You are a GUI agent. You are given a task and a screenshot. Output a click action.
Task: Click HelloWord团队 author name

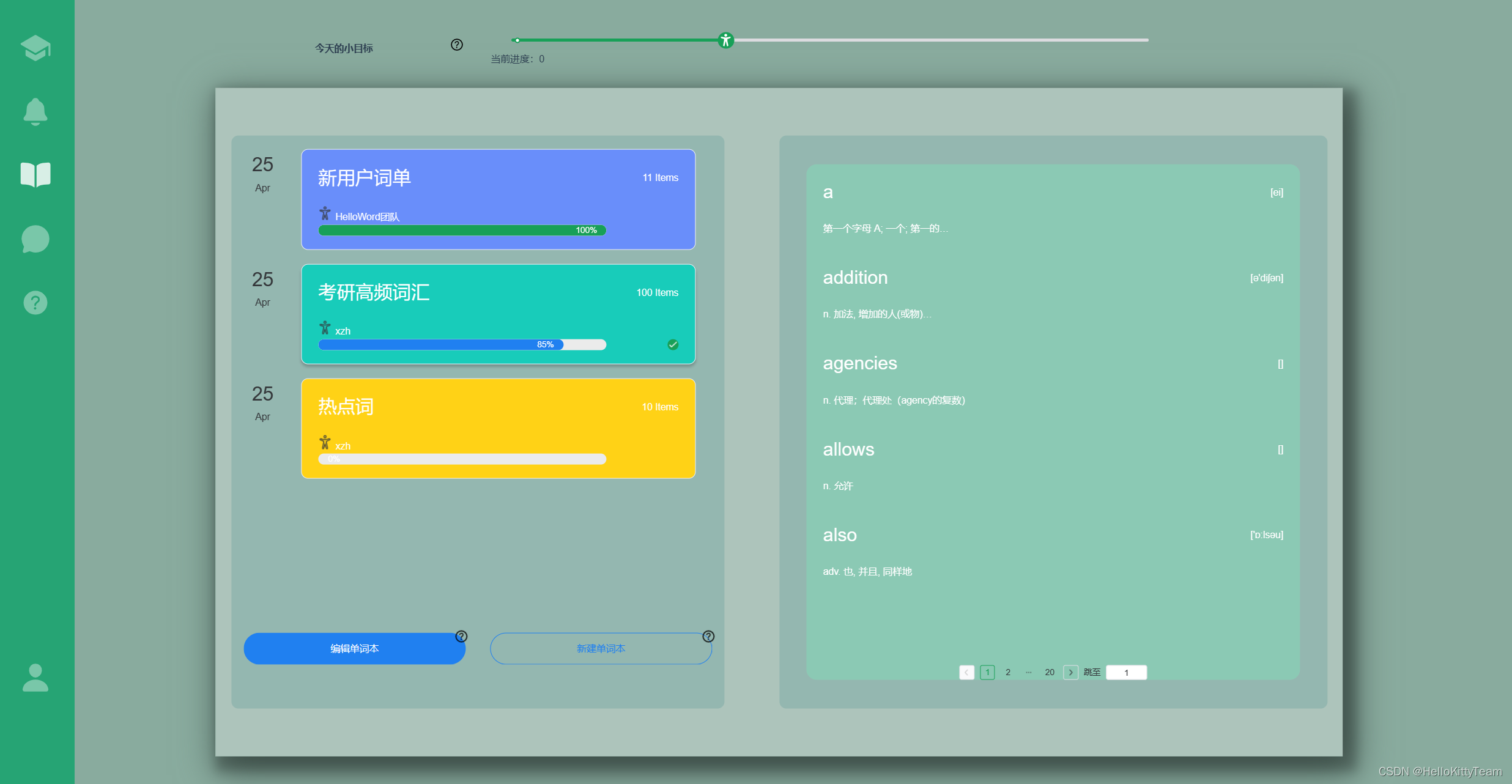click(367, 217)
